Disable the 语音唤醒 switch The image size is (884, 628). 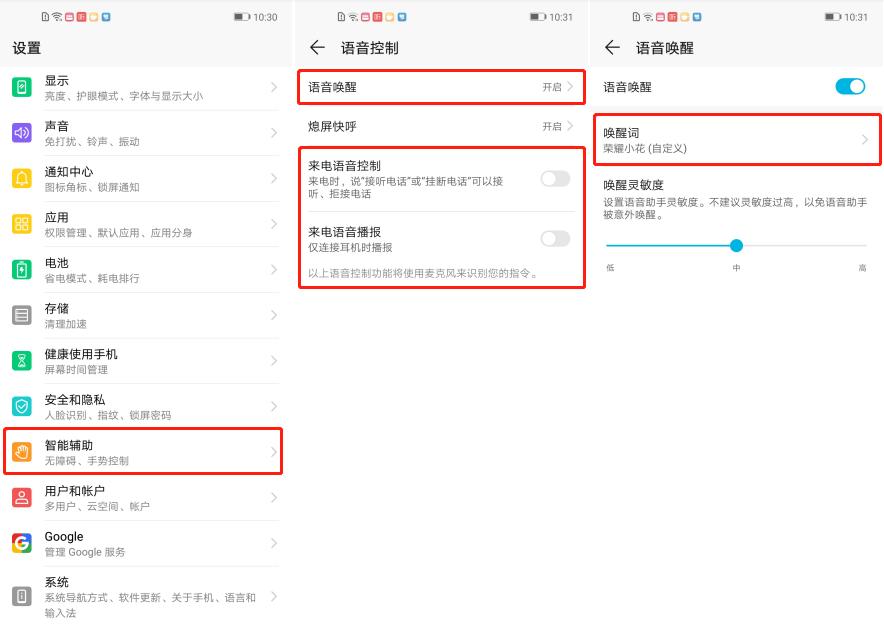pyautogui.click(x=849, y=87)
